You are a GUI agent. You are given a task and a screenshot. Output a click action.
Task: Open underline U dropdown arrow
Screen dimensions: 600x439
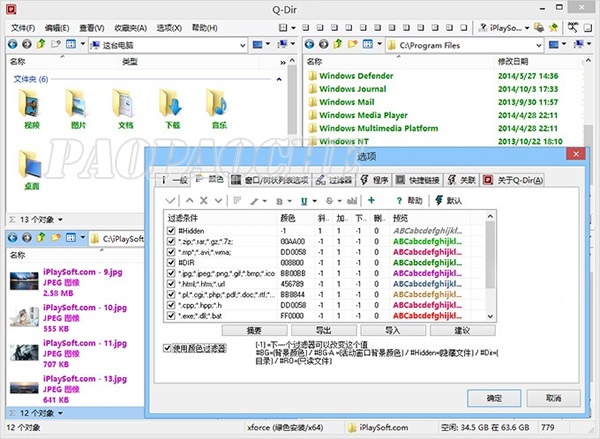point(315,201)
